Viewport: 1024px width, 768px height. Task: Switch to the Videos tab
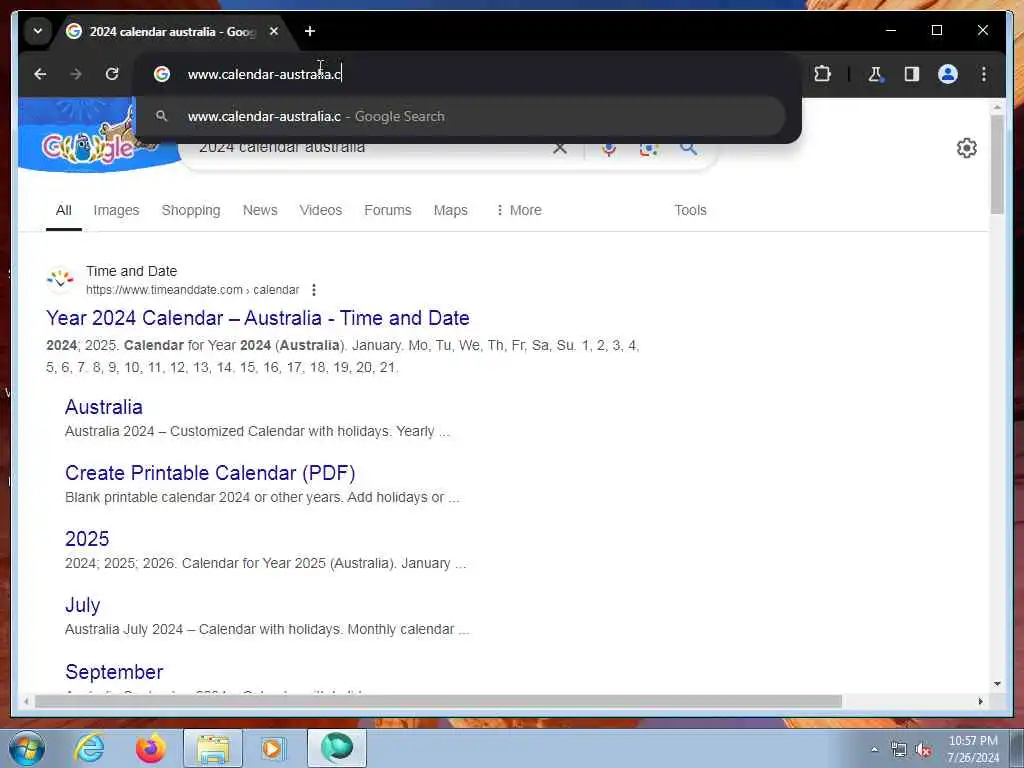321,210
